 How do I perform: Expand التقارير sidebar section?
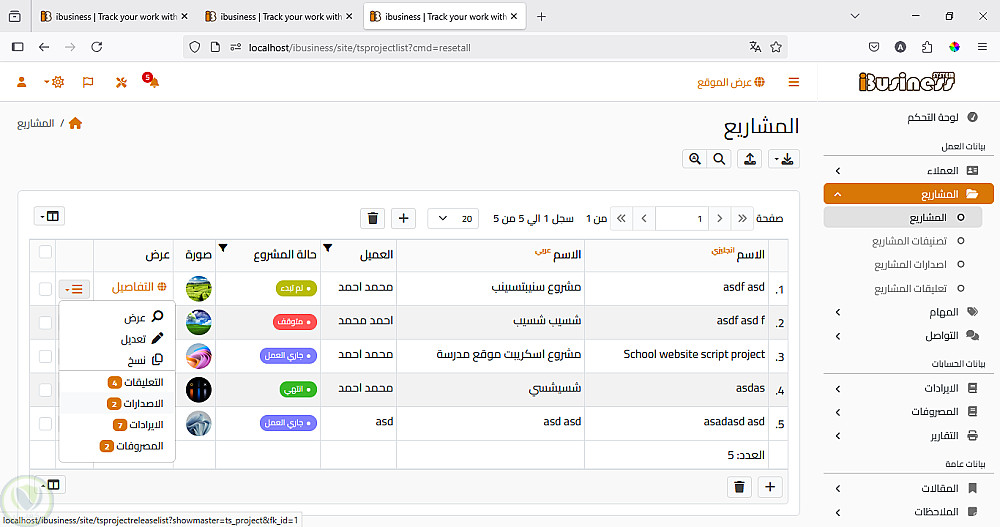(x=908, y=436)
